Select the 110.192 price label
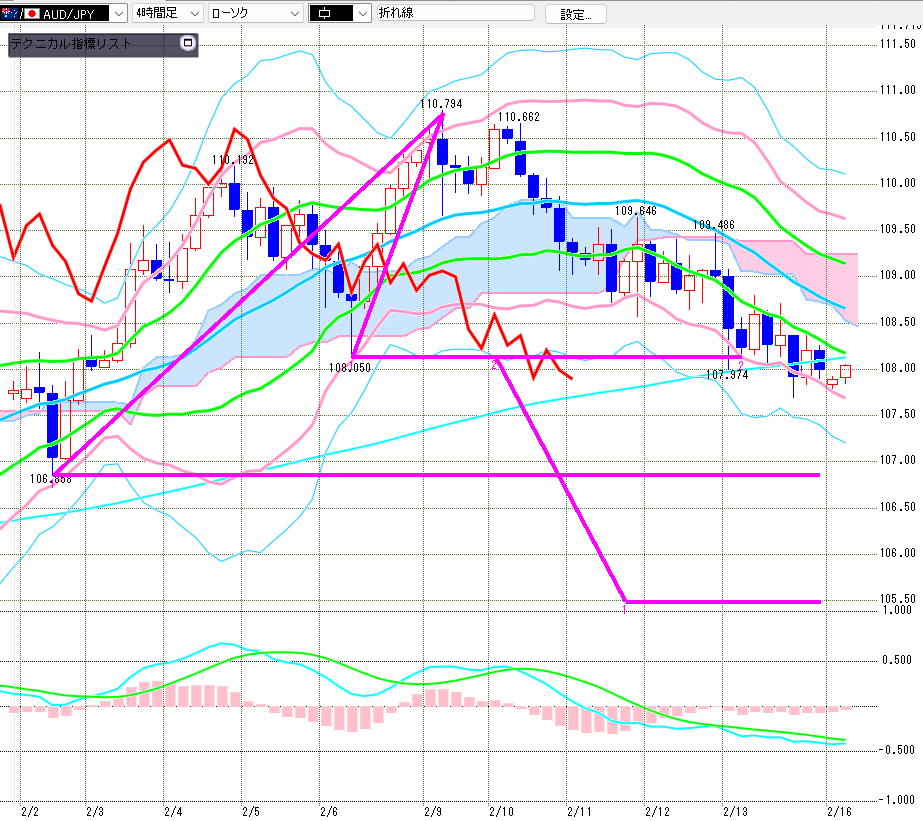Viewport: 923px width, 821px height. (233, 160)
